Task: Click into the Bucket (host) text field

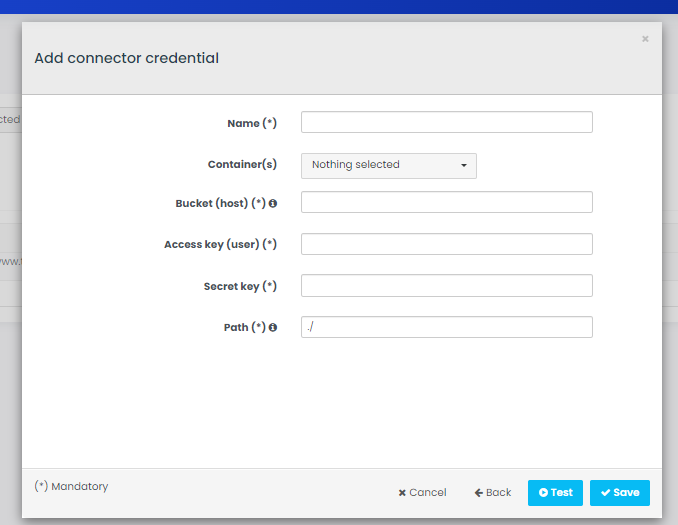Action: [x=446, y=202]
